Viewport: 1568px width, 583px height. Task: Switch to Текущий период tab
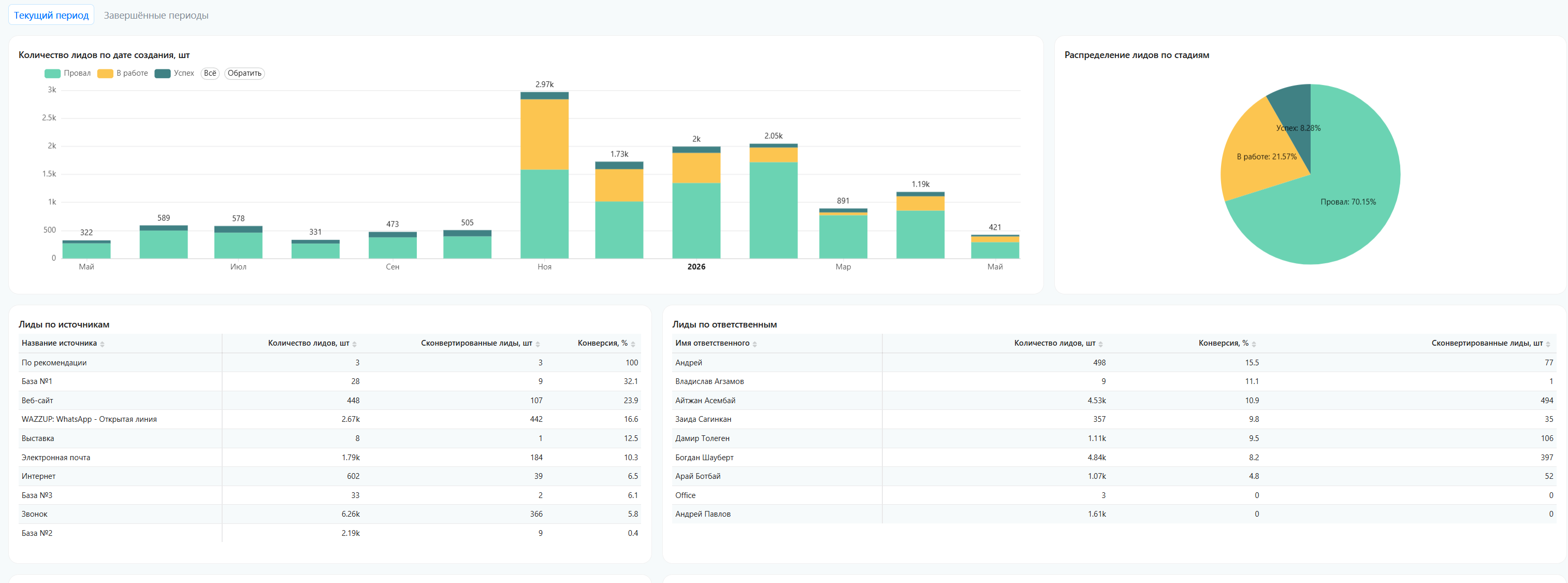coord(51,15)
